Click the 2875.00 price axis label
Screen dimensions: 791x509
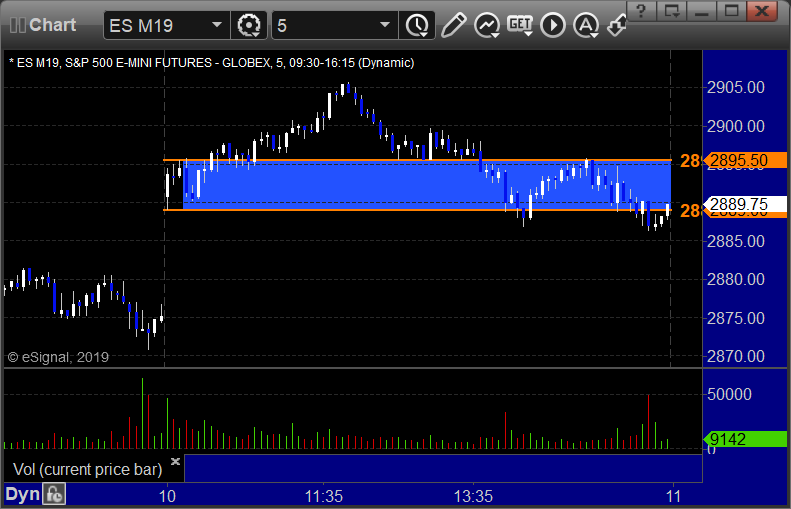(736, 318)
